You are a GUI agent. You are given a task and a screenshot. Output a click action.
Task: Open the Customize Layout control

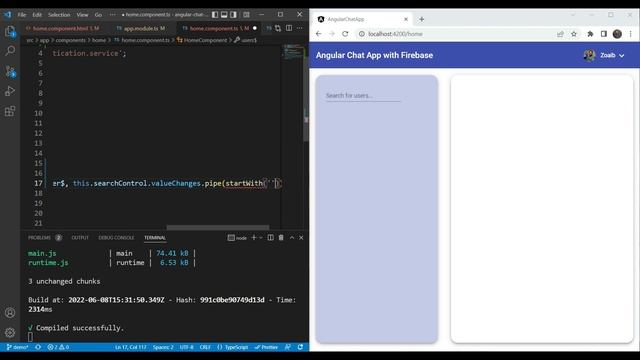246,15
